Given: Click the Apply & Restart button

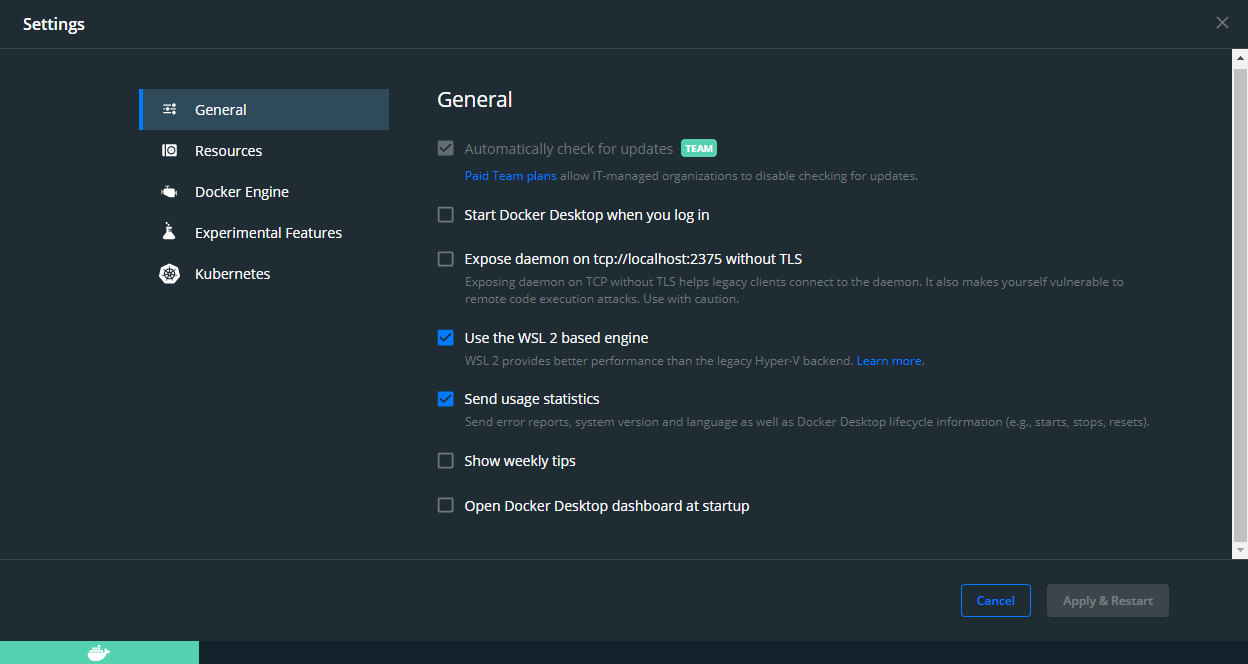Looking at the screenshot, I should tap(1108, 601).
